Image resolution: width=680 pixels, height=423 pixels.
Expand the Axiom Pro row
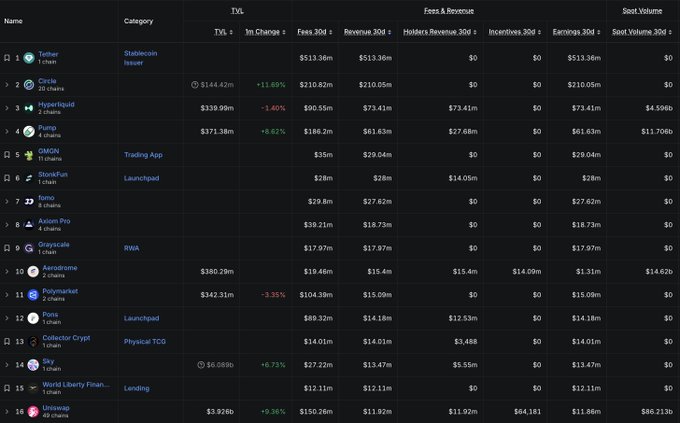[x=7, y=225]
